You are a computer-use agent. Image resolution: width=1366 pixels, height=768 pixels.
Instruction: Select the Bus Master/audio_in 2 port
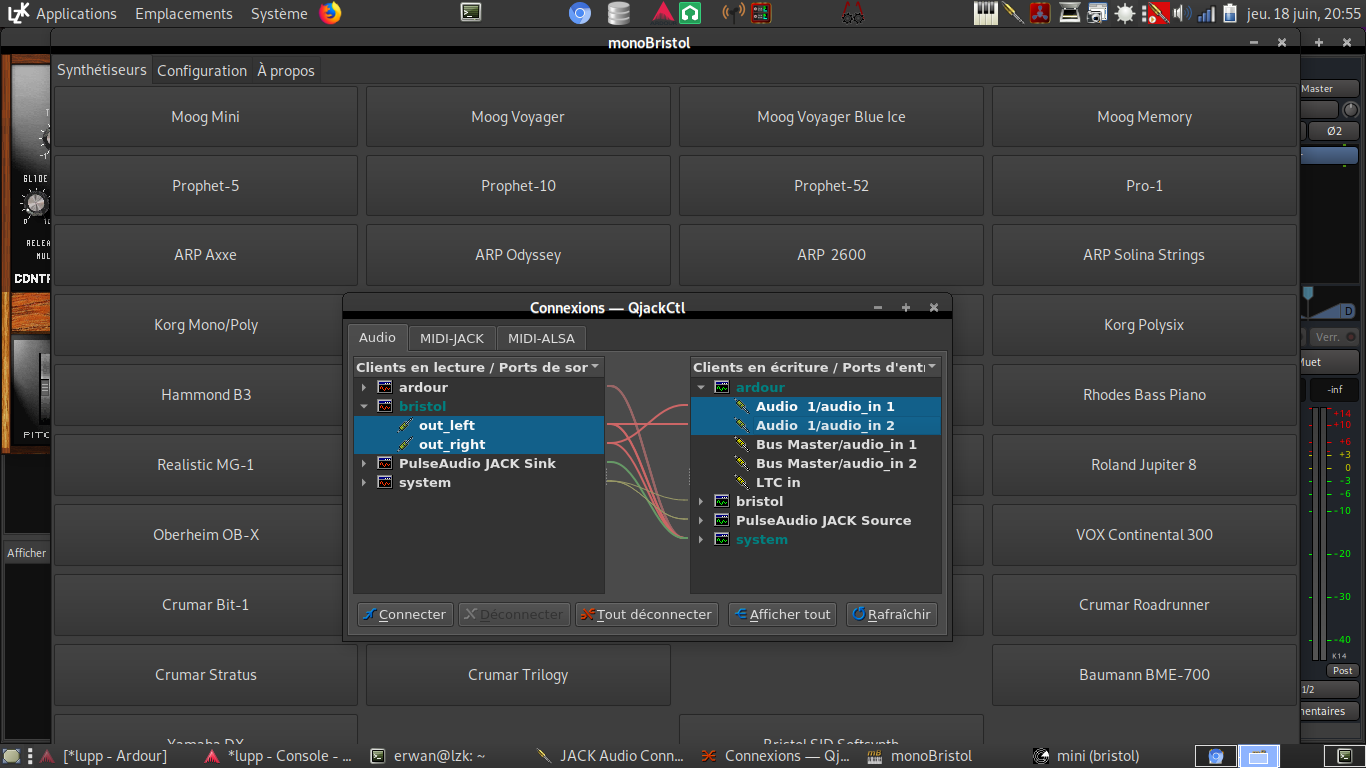pos(836,464)
